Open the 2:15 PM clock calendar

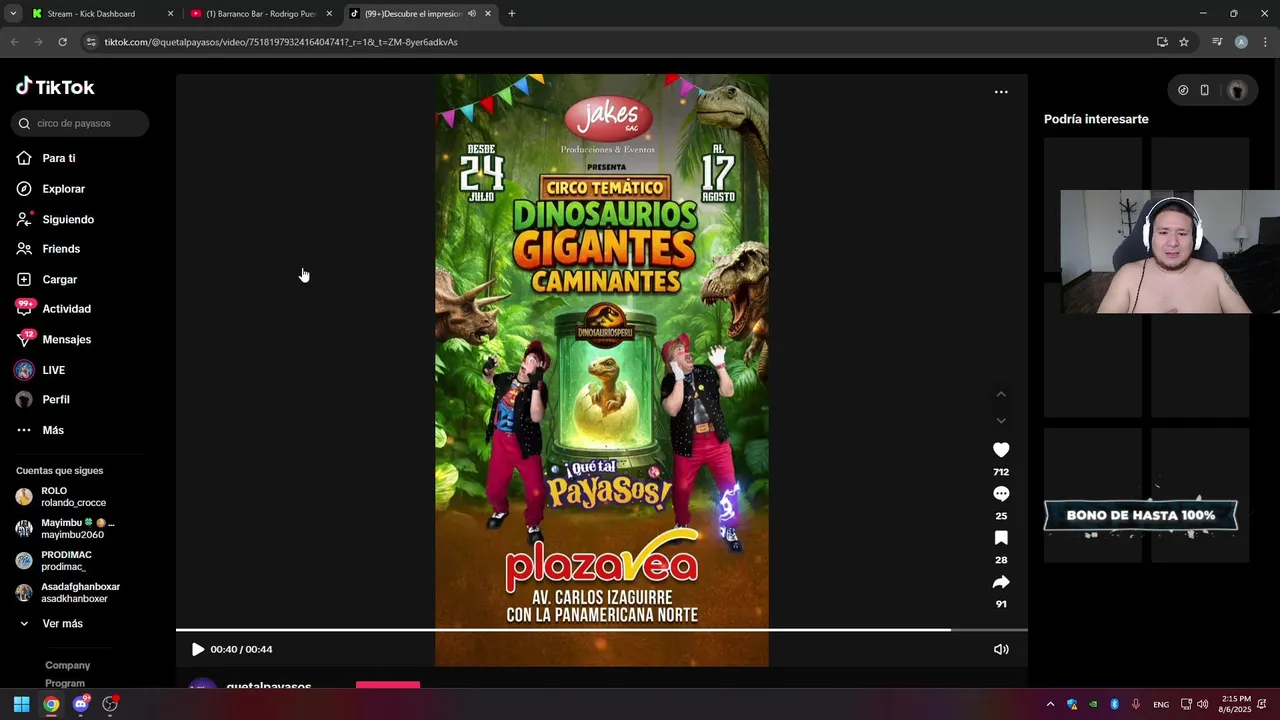pyautogui.click(x=1237, y=704)
